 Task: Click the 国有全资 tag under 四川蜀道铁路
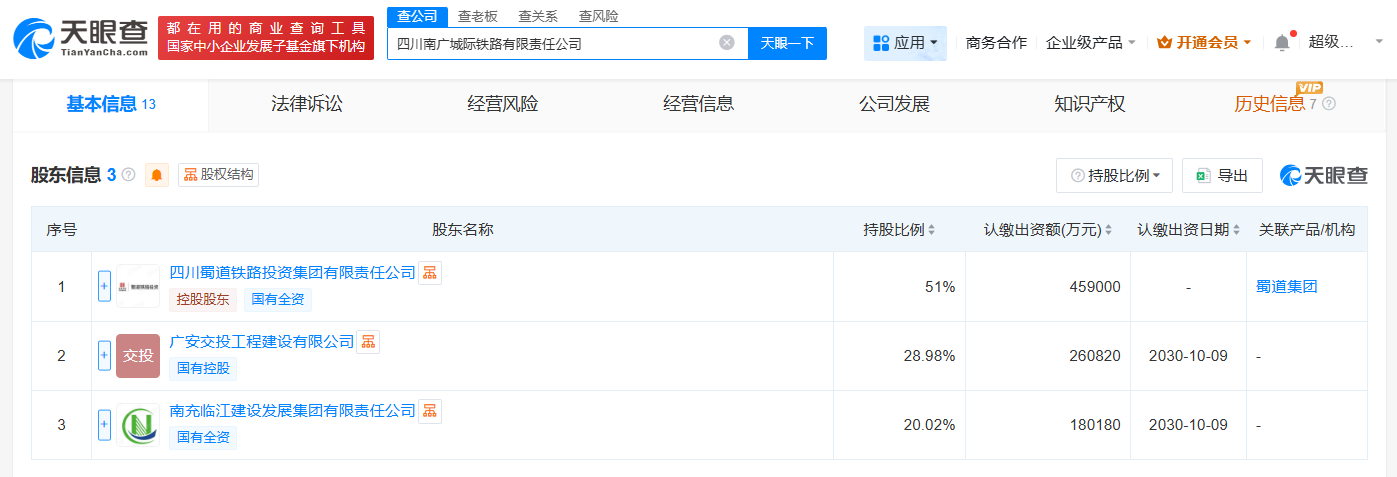pyautogui.click(x=278, y=299)
